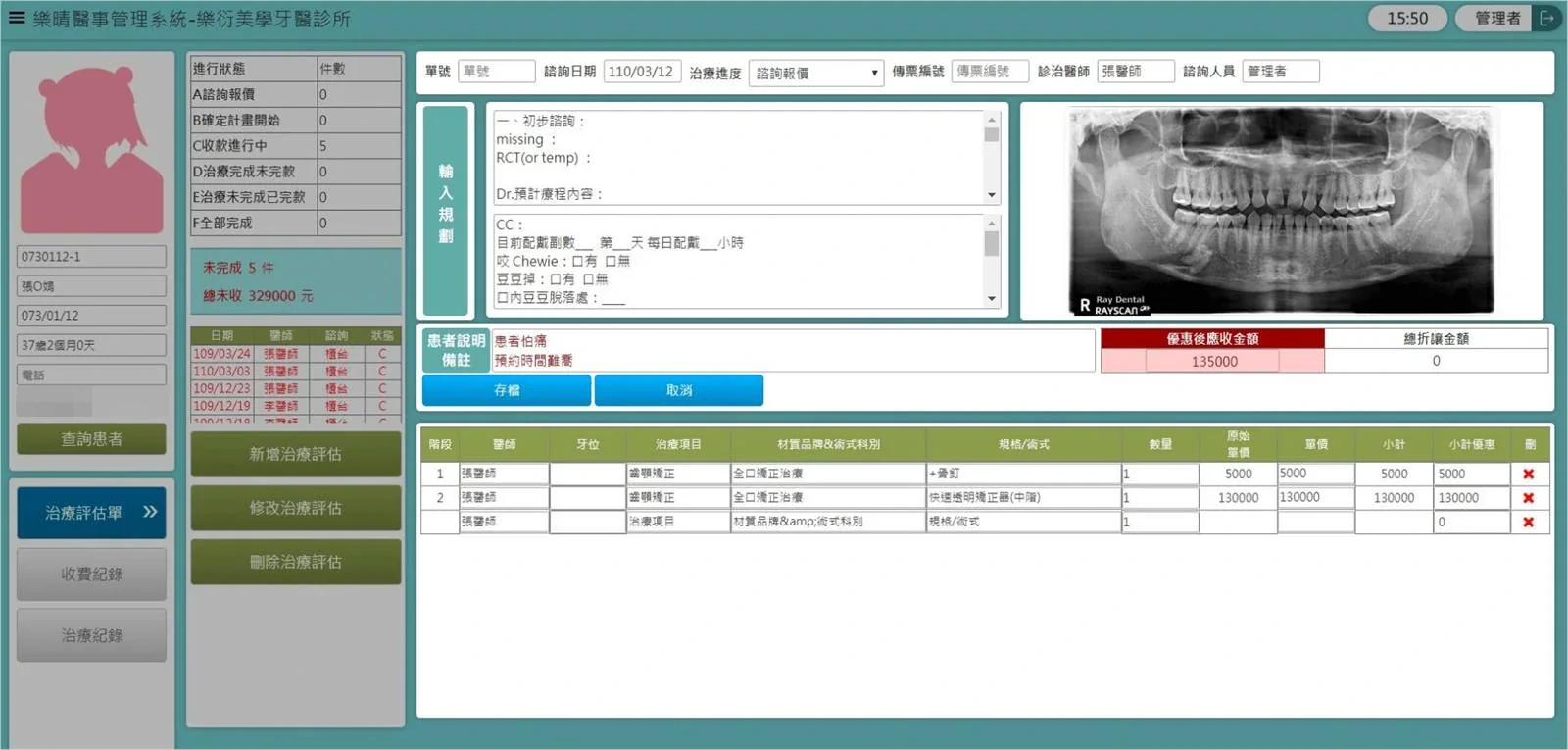1568x750 pixels.
Task: Select history row dated 110/03/03
Action: tap(295, 372)
